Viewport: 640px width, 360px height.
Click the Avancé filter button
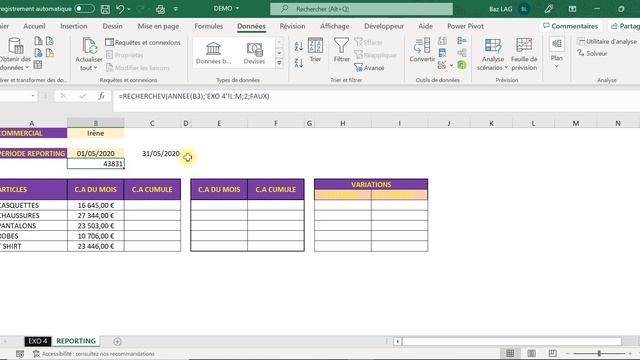[369, 68]
